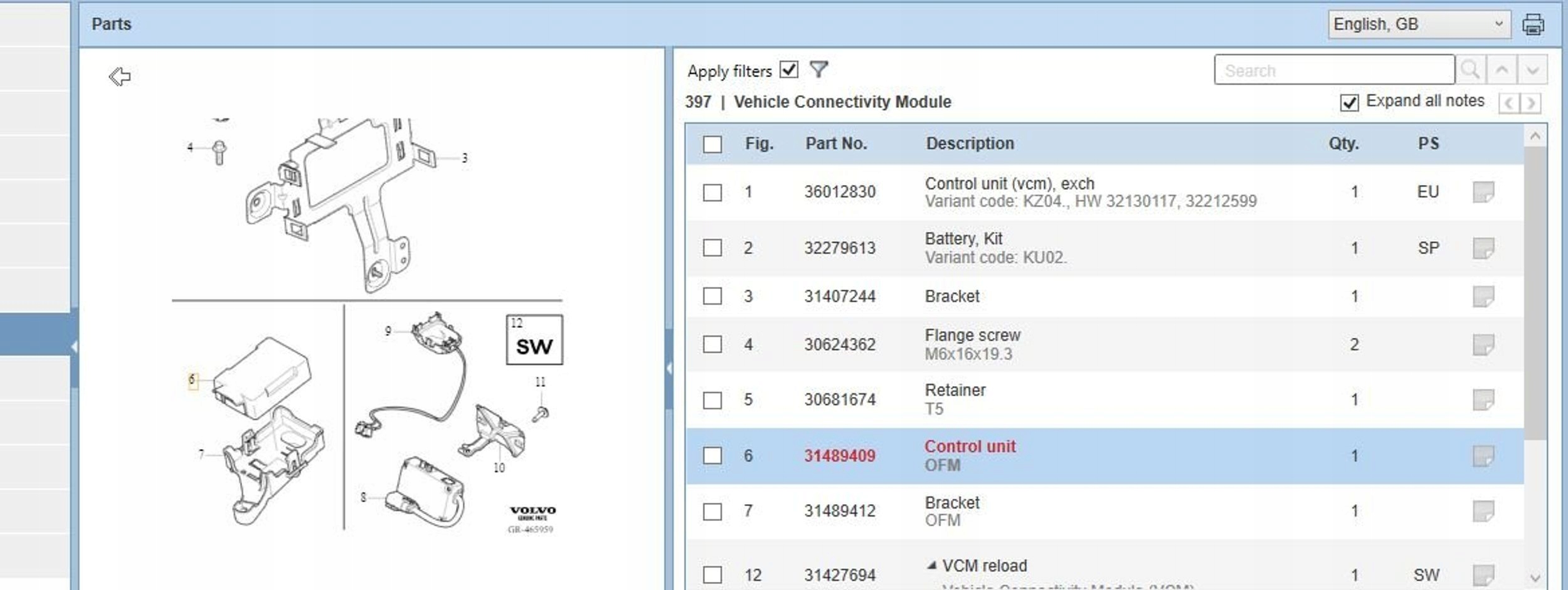Screen dimensions: 1568x590
Task: Tick checkbox for VCM reload row
Action: point(712,575)
